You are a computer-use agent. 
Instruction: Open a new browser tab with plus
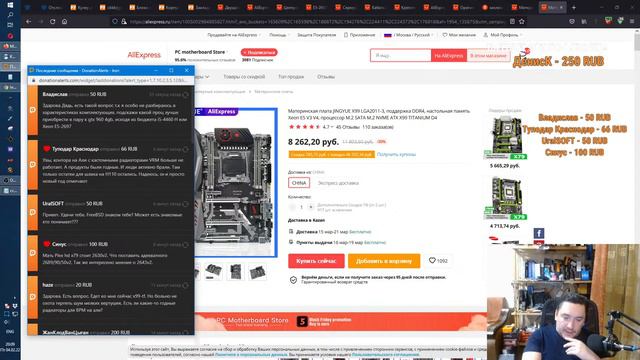pos(573,7)
